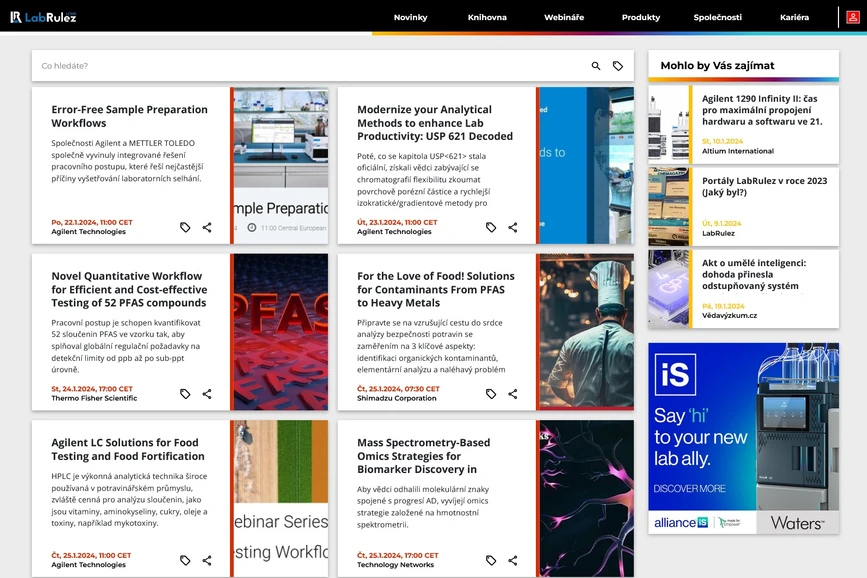Click the 'Mohlo by Vás zajímat' heading
The image size is (867, 578).
pyautogui.click(x=717, y=65)
